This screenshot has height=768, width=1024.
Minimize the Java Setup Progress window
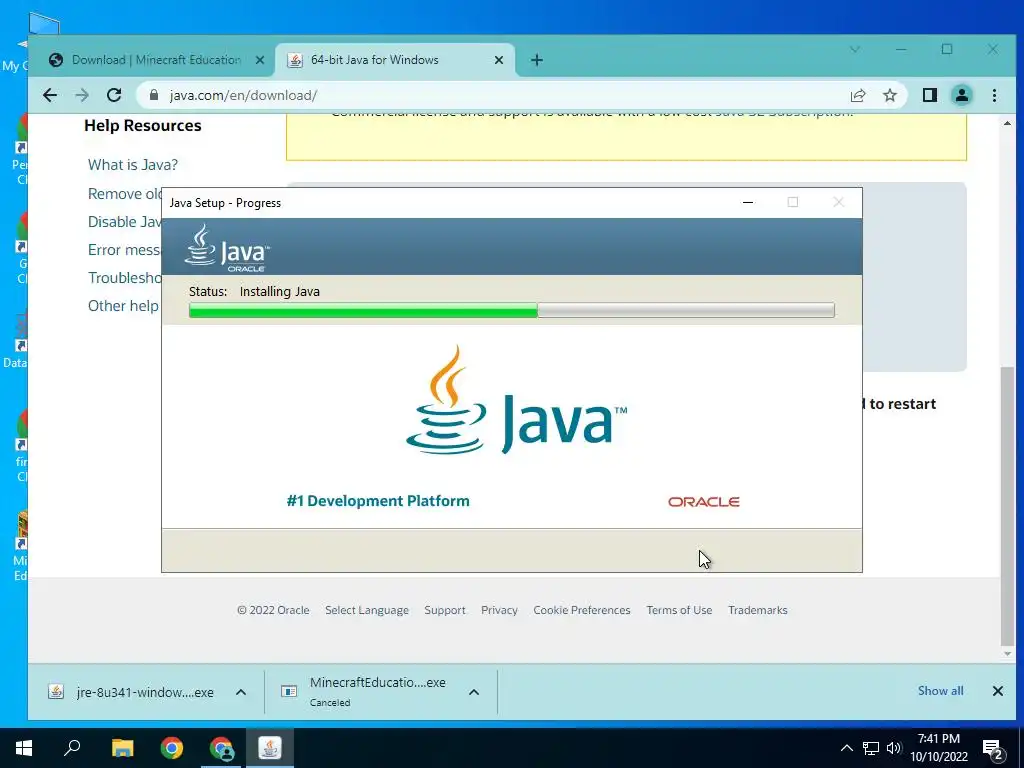[x=748, y=202]
